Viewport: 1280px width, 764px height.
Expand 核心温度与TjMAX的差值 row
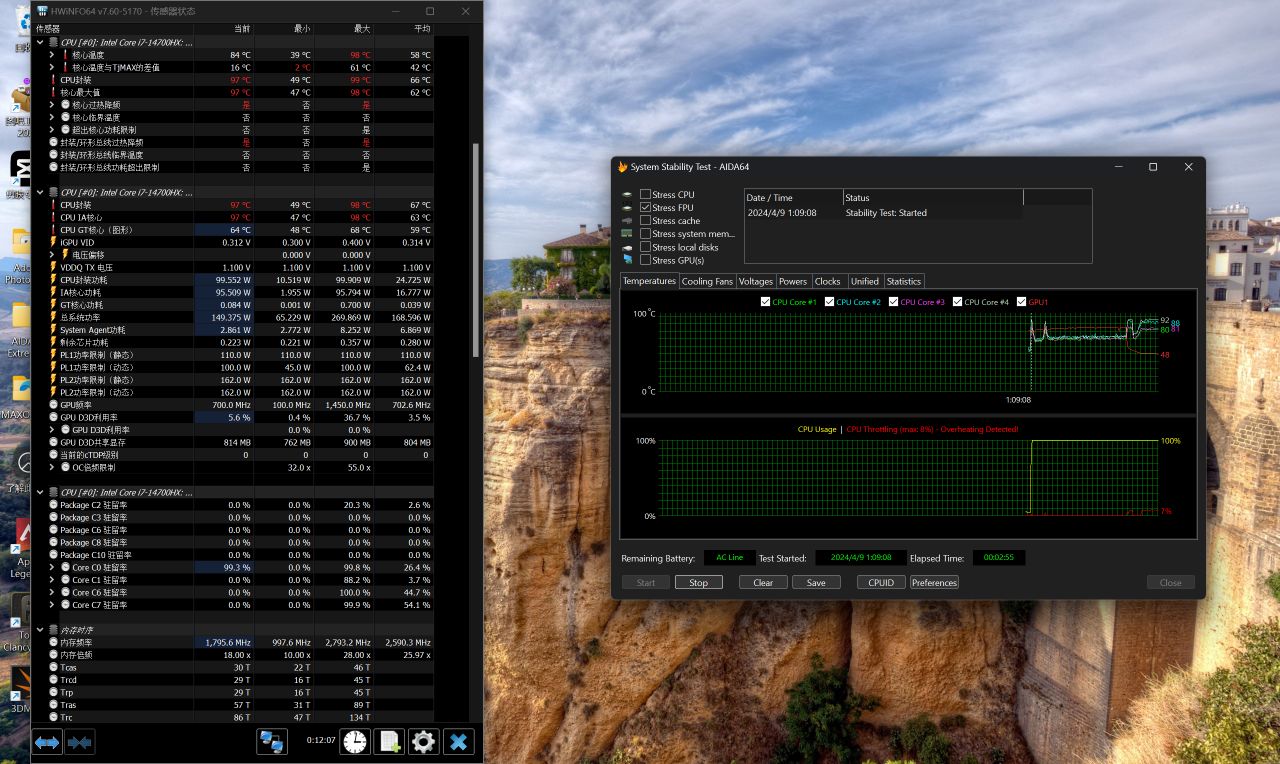coord(52,67)
